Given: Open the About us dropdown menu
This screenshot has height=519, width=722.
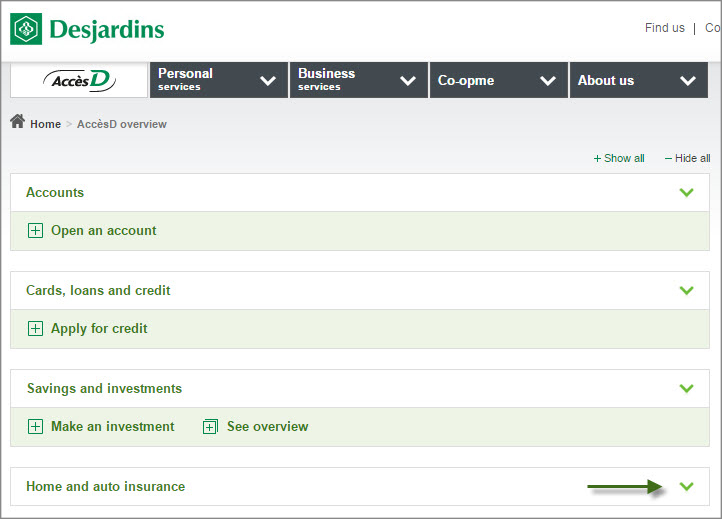Looking at the screenshot, I should tap(638, 80).
